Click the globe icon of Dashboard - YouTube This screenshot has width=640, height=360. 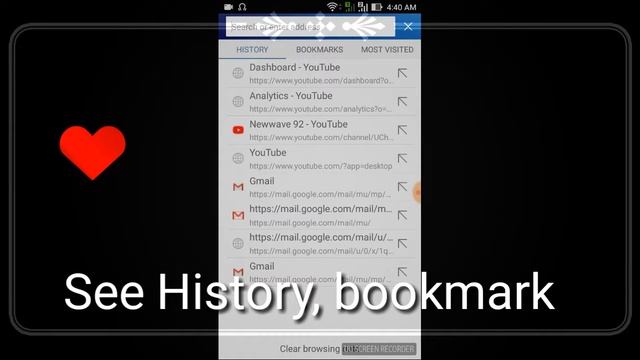[238, 73]
